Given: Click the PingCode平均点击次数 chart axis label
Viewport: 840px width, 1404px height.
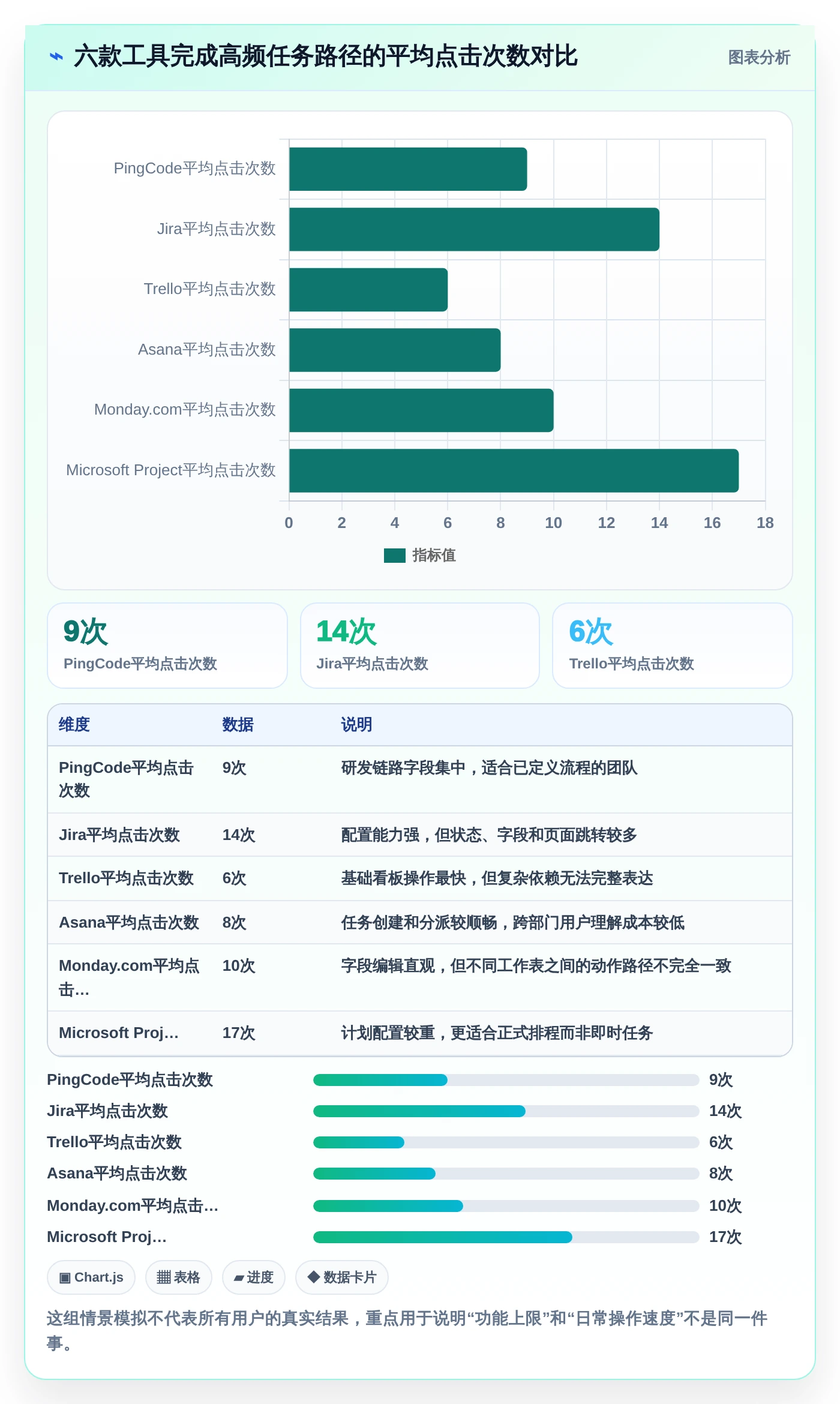Looking at the screenshot, I should click(x=194, y=169).
